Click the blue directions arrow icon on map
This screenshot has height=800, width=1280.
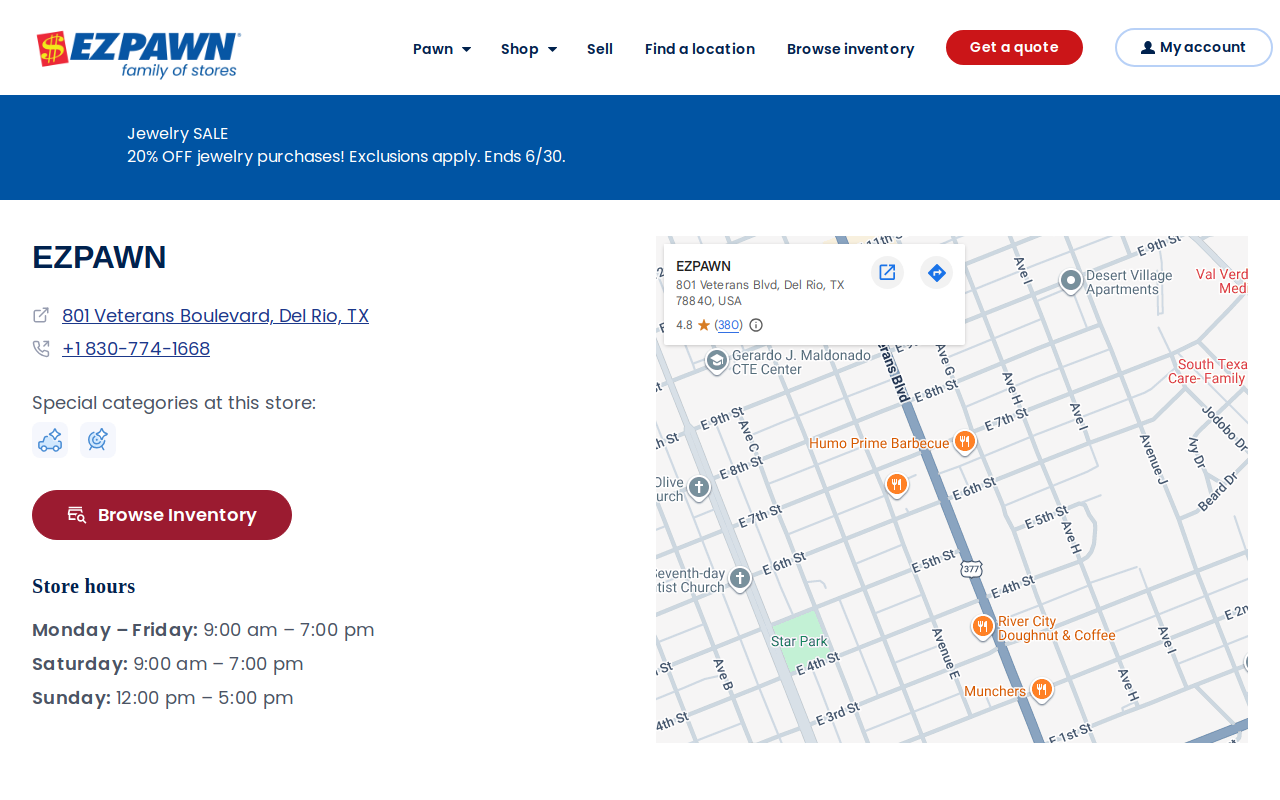click(x=937, y=272)
